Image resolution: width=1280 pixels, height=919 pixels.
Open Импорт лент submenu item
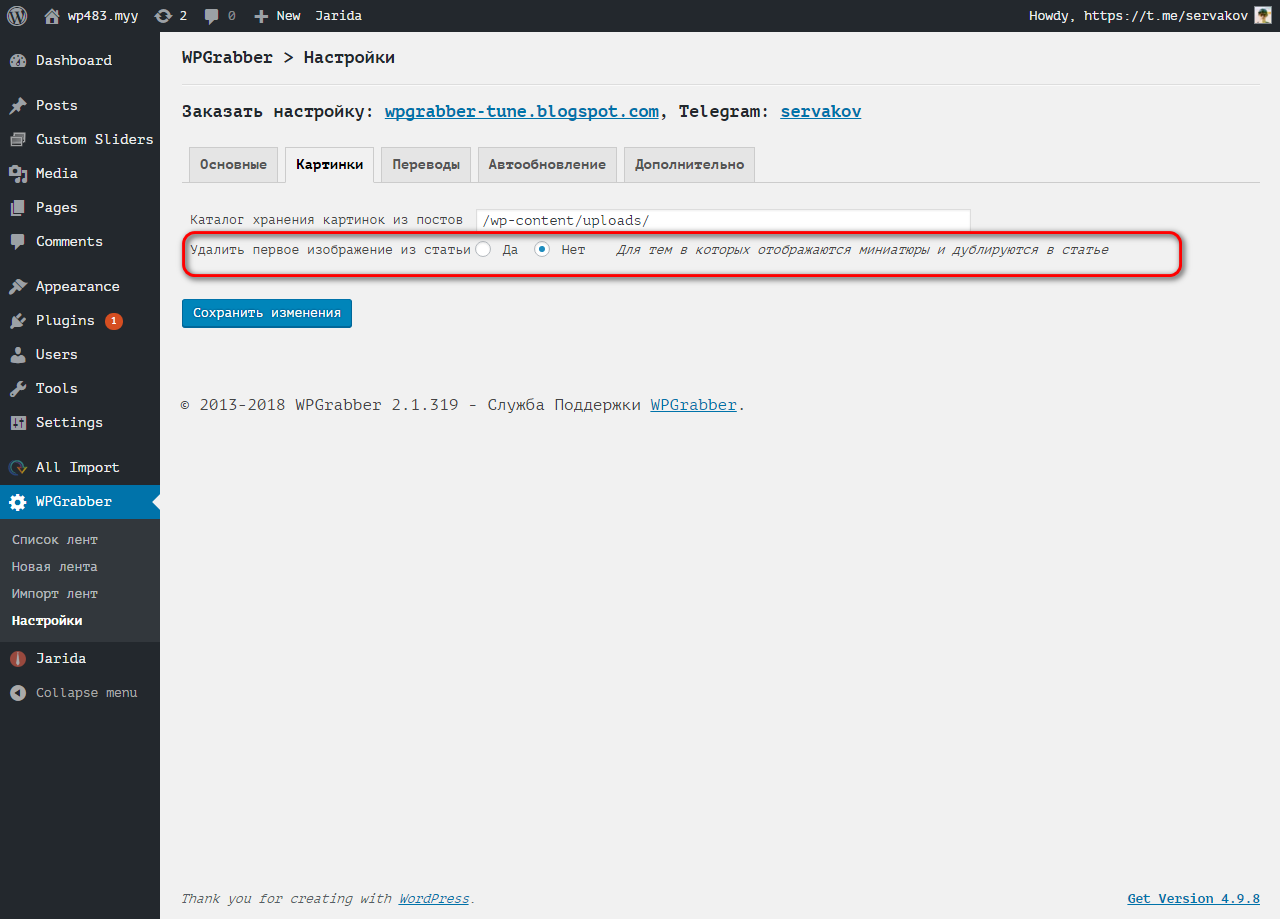click(55, 593)
